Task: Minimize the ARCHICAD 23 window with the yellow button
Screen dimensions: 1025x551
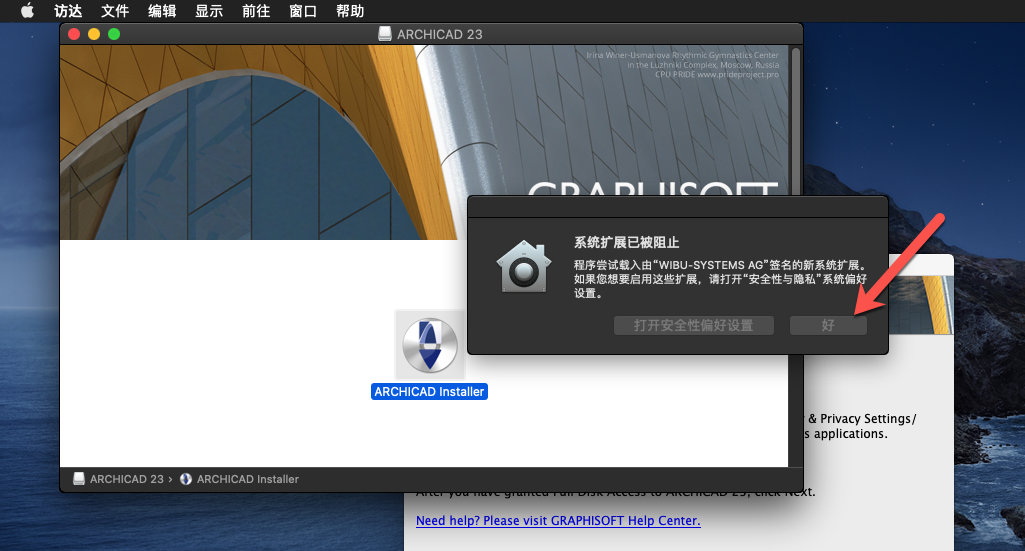Action: tap(94, 34)
